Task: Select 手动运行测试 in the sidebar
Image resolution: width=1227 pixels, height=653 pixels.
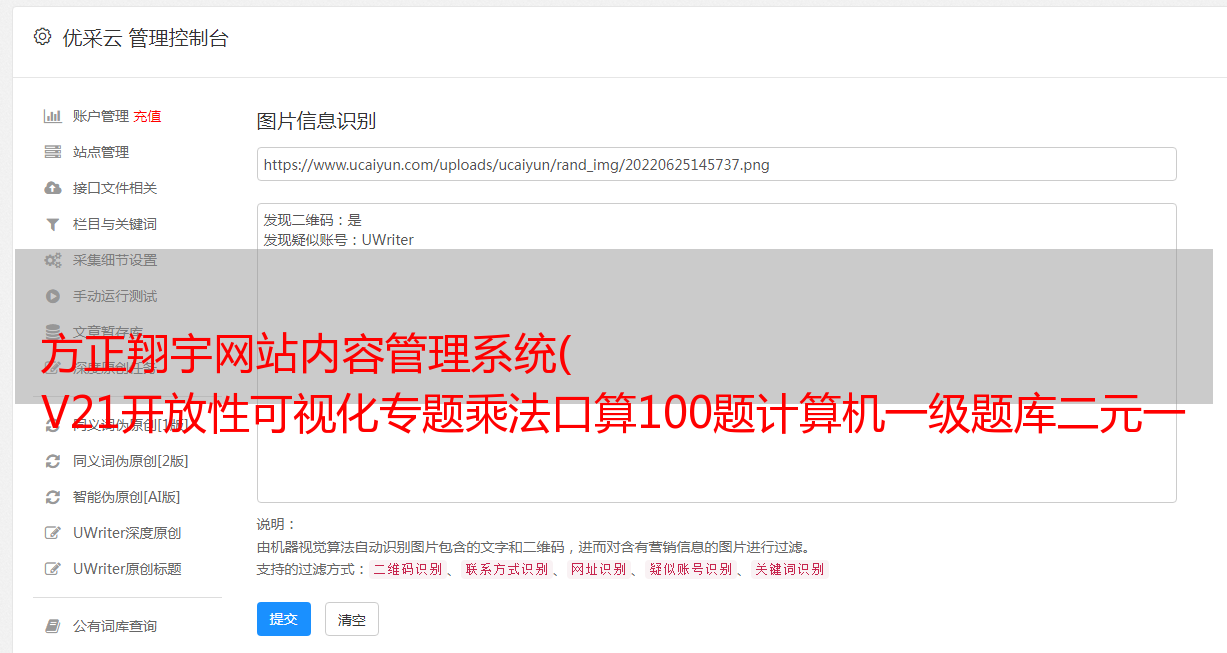Action: pos(115,296)
